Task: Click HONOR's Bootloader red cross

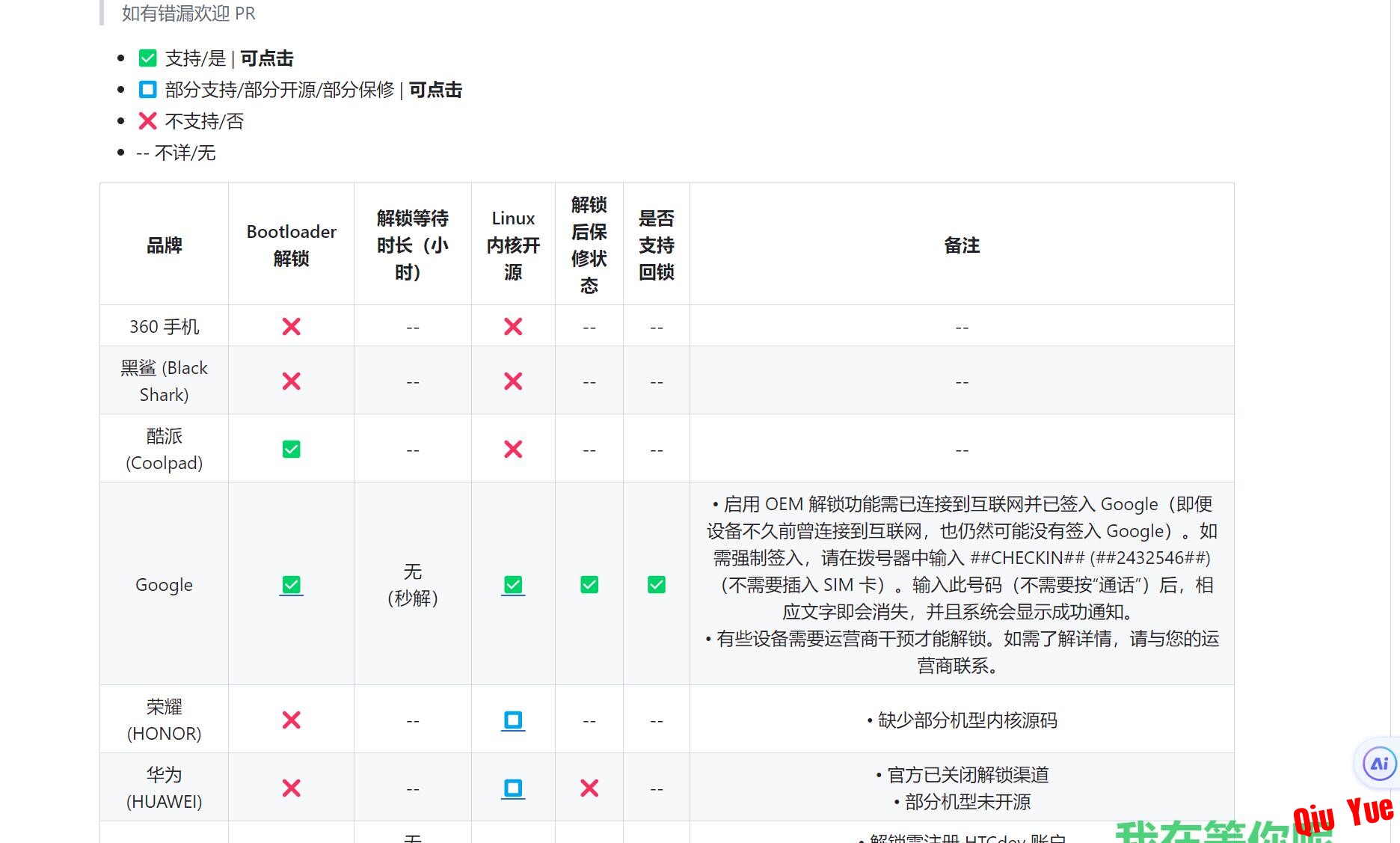Action: point(291,720)
